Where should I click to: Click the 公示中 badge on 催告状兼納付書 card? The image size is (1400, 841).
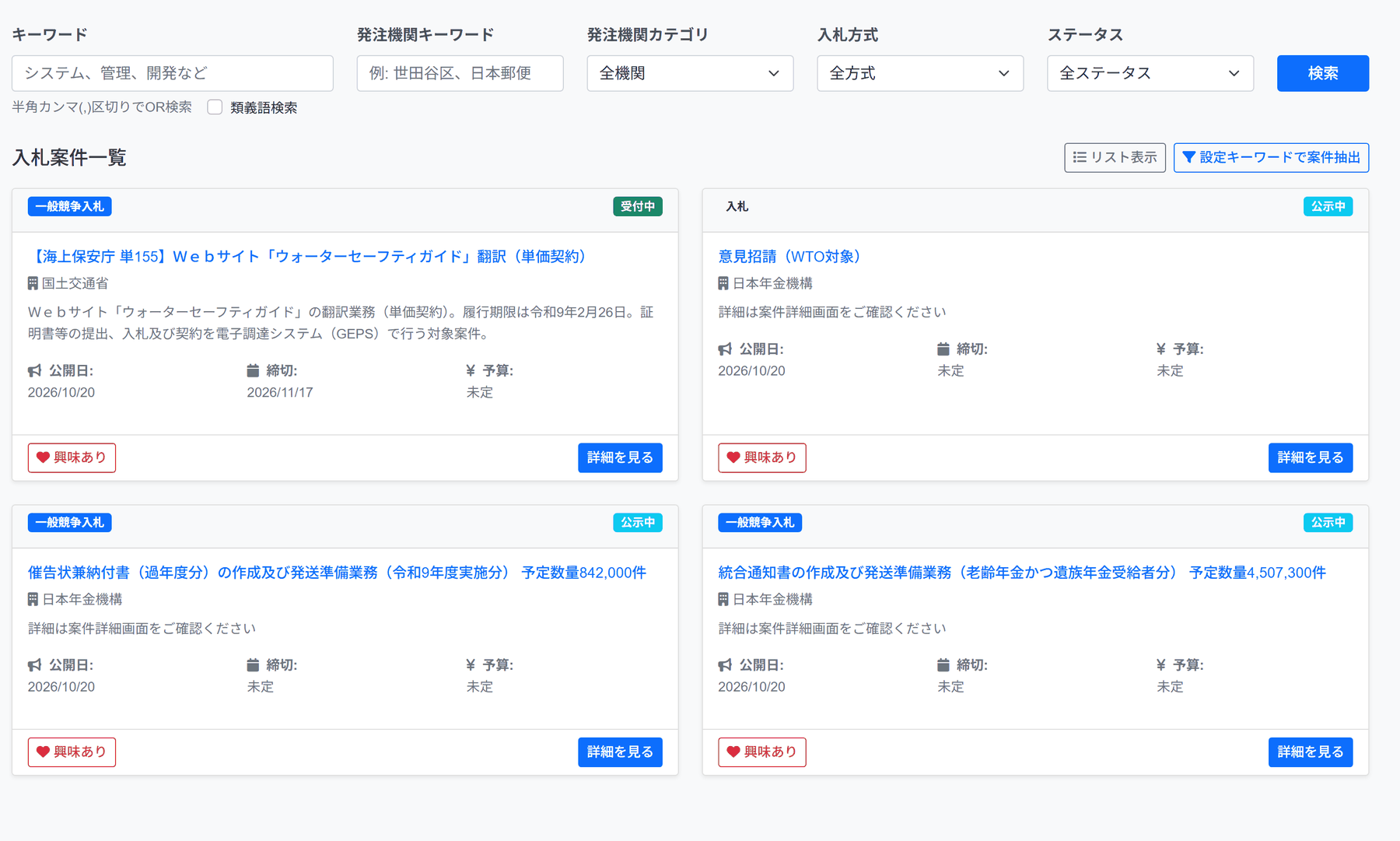[638, 523]
